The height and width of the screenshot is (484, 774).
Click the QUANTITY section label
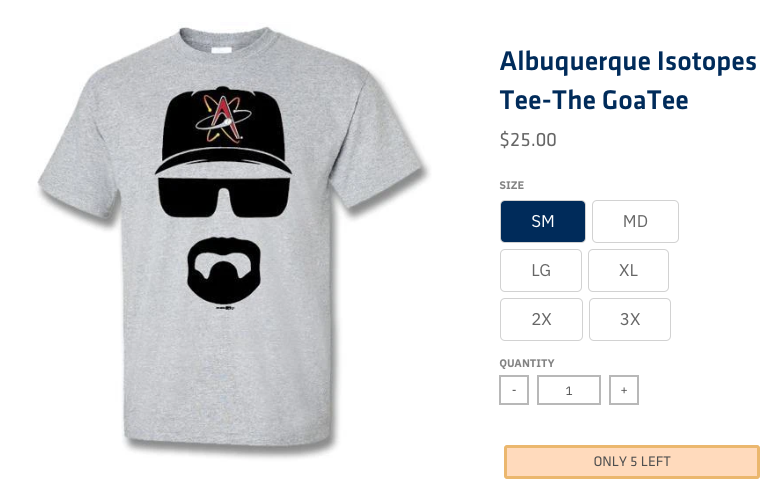point(527,363)
